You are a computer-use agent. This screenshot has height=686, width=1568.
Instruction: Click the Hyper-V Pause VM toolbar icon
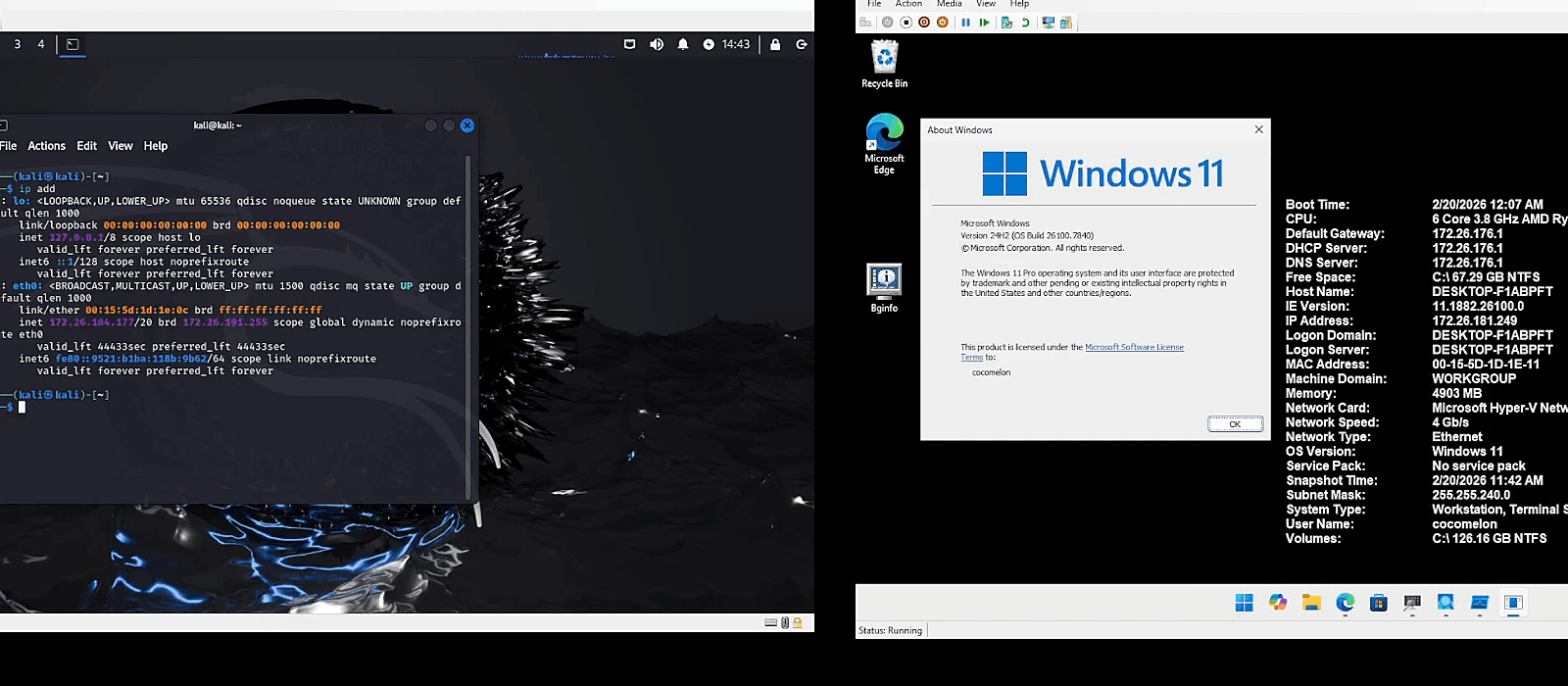965,23
